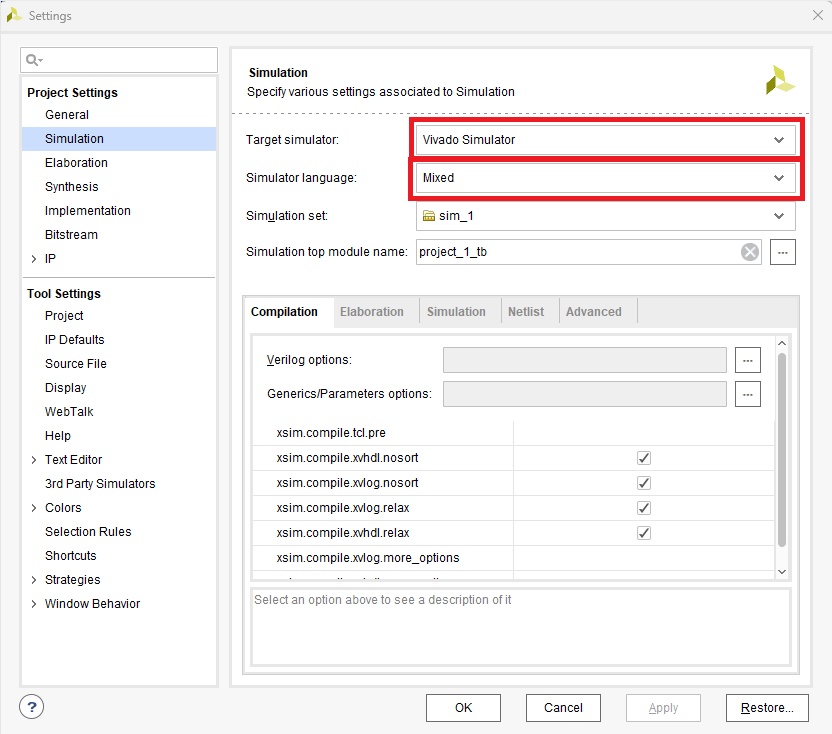Click the scroll down arrow in options list
This screenshot has width=832, height=734.
782,572
